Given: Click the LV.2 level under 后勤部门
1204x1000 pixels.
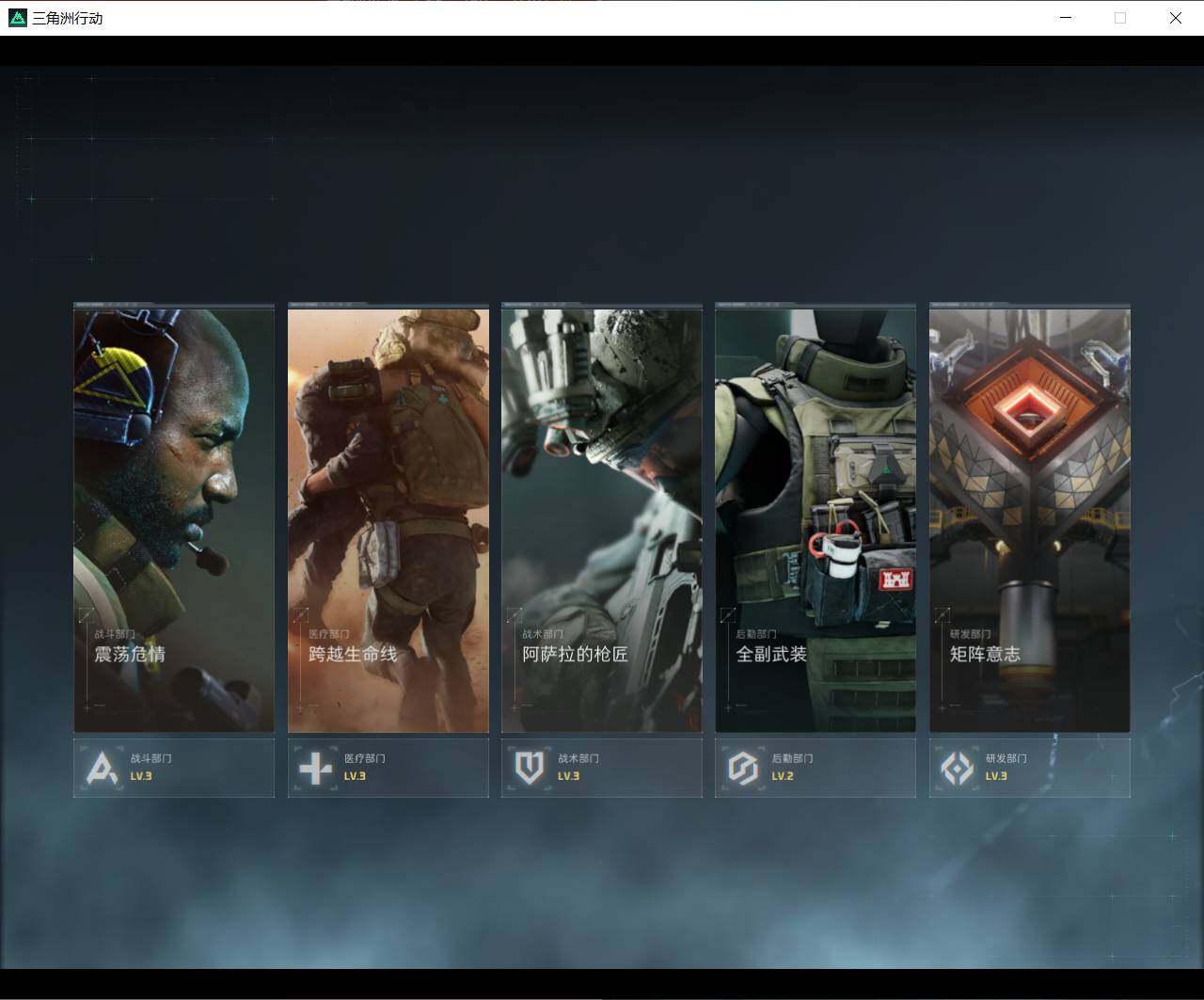Looking at the screenshot, I should (783, 776).
